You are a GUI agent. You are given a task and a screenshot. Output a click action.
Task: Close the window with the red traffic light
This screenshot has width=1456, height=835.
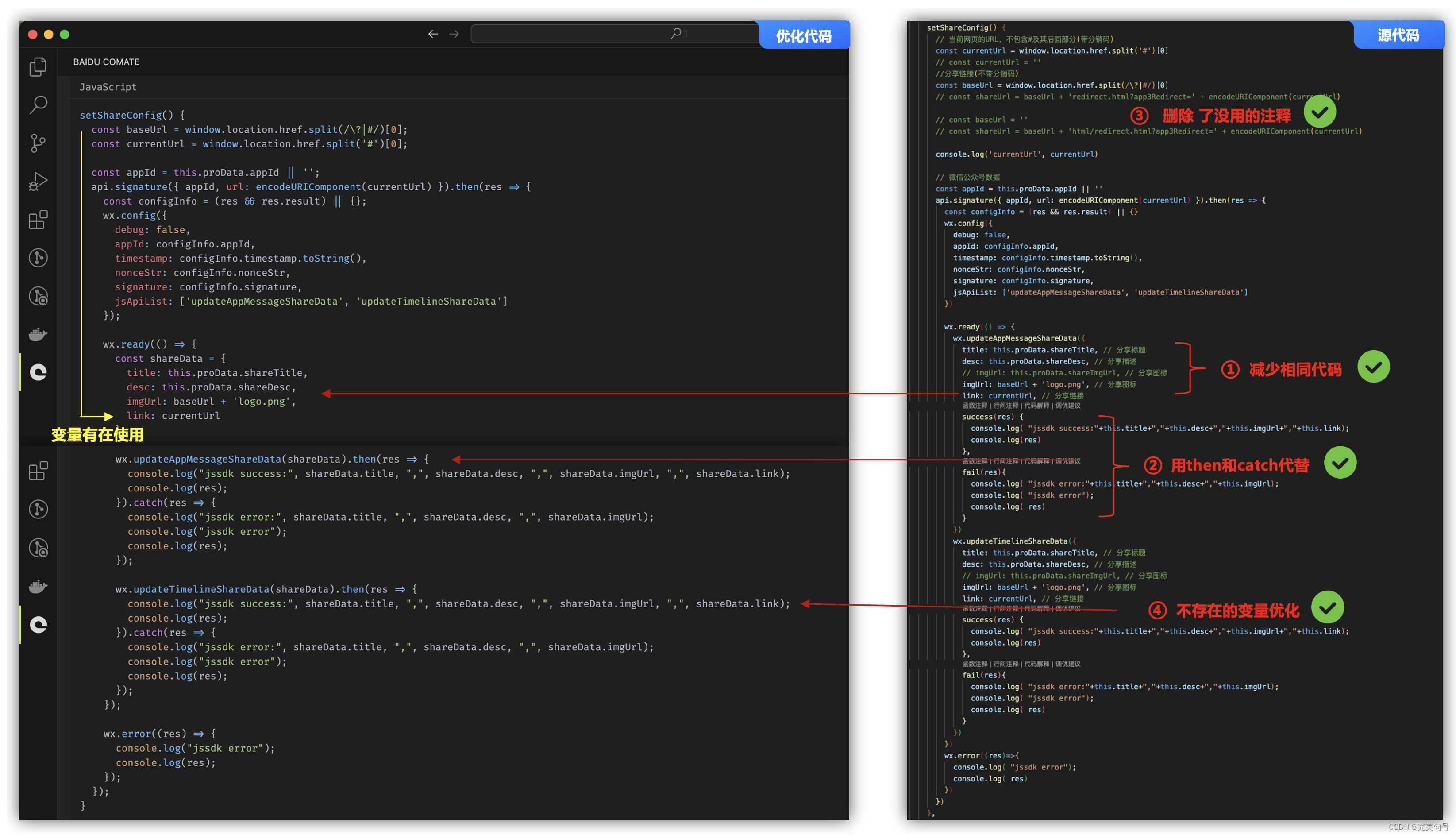coord(33,35)
